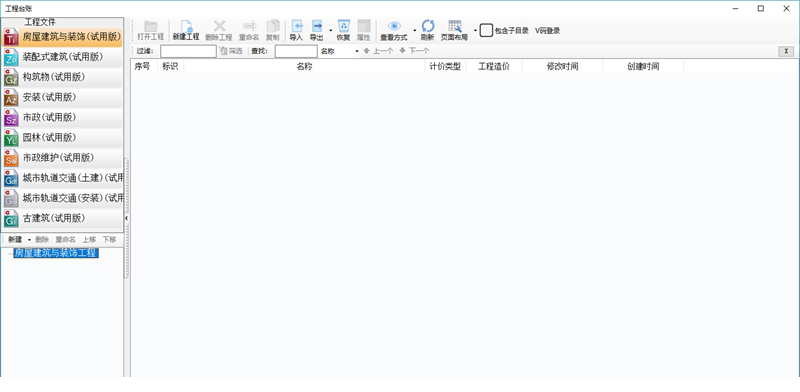This screenshot has width=800, height=392.
Task: Close the filter bar with X button
Action: (x=786, y=51)
